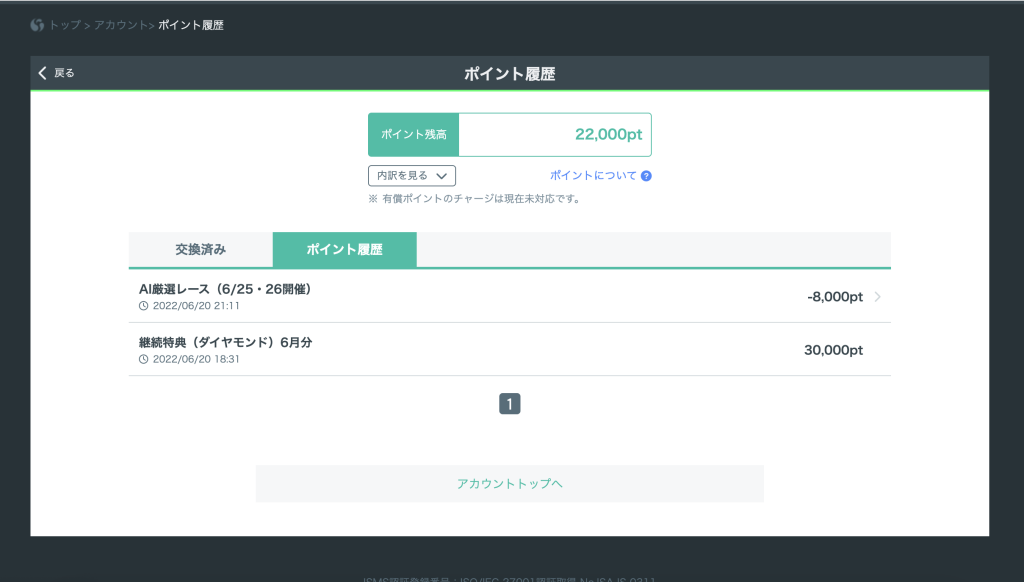This screenshot has height=582, width=1024.
Task: Click the 30,000pt amount
Action: coord(833,350)
